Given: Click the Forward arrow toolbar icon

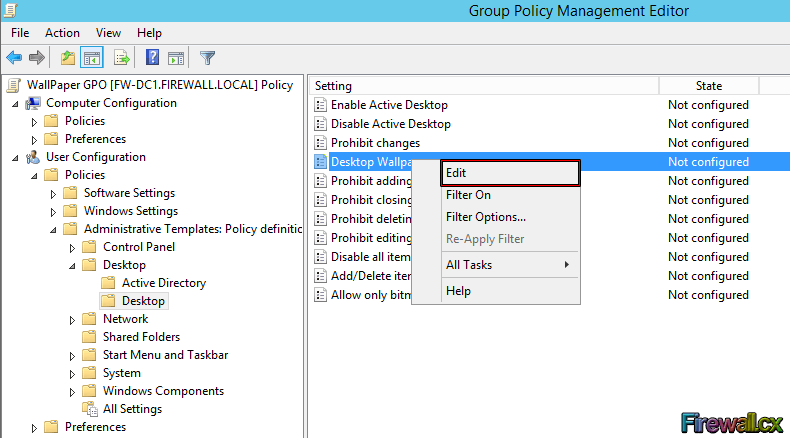Looking at the screenshot, I should [x=37, y=58].
